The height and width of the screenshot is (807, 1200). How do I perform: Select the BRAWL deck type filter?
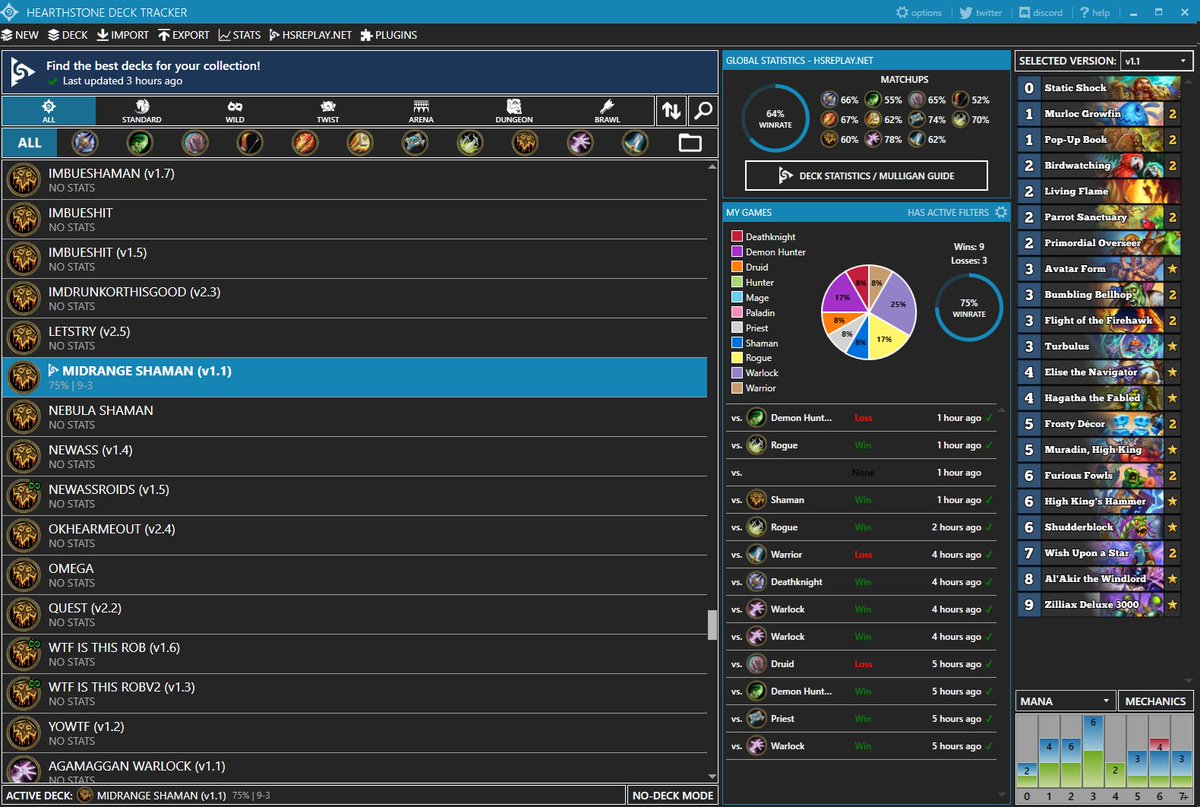tap(607, 111)
